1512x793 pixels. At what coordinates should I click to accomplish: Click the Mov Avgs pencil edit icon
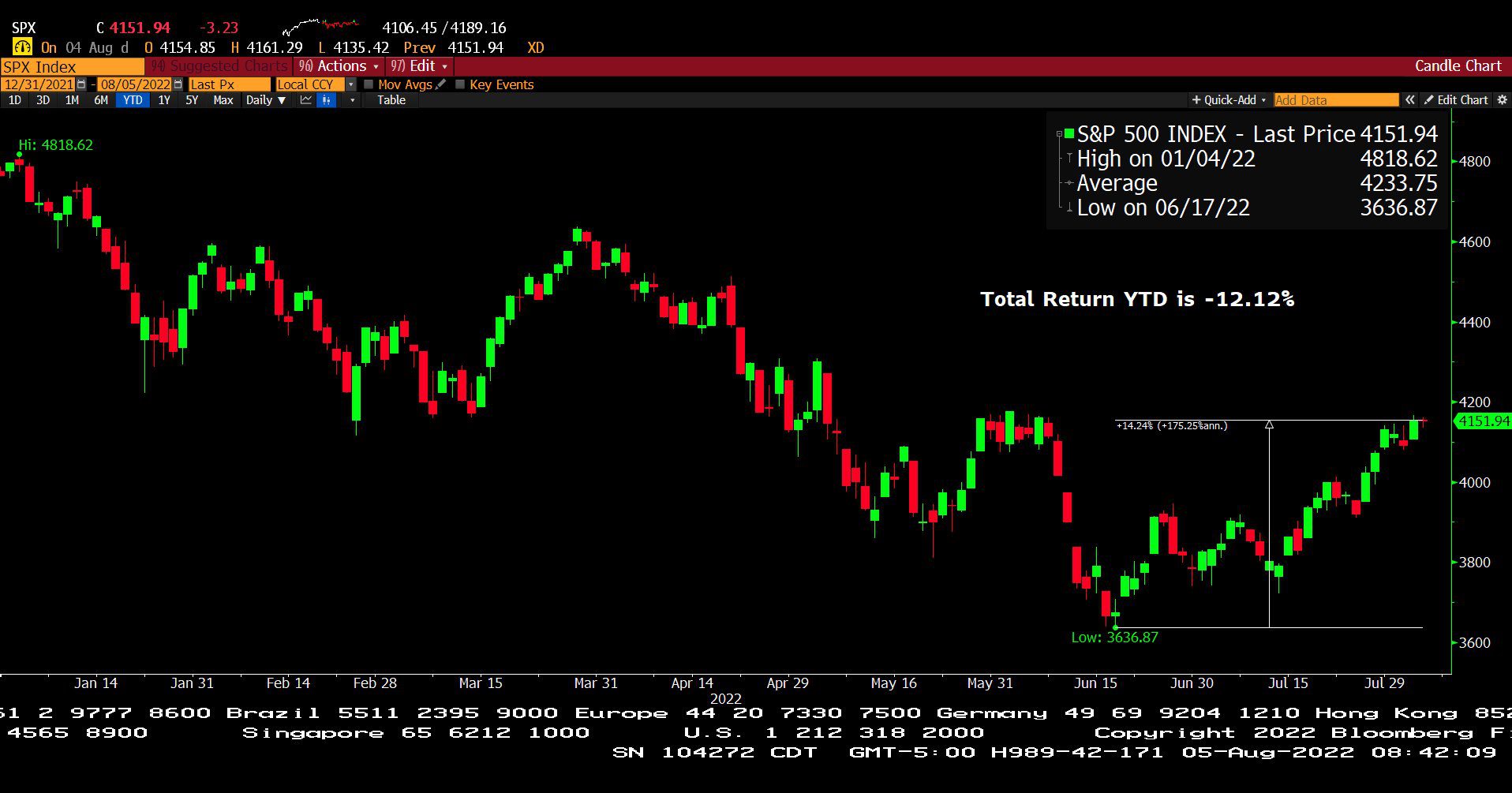441,84
